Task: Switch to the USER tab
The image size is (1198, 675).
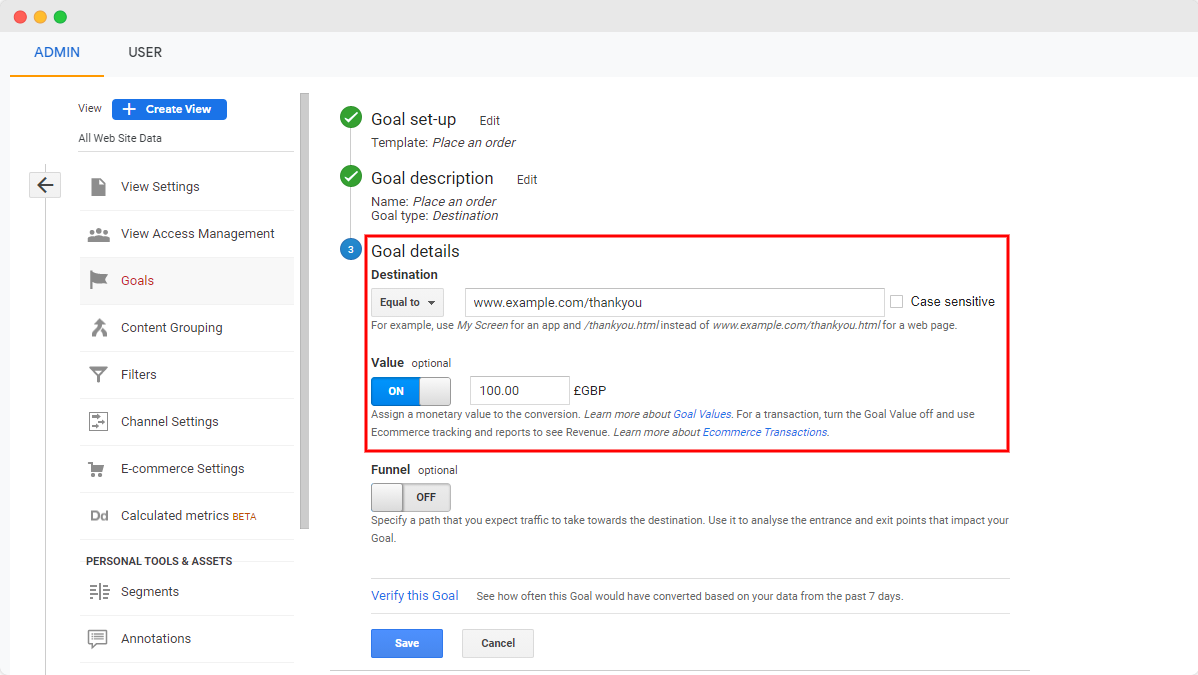Action: pos(145,52)
